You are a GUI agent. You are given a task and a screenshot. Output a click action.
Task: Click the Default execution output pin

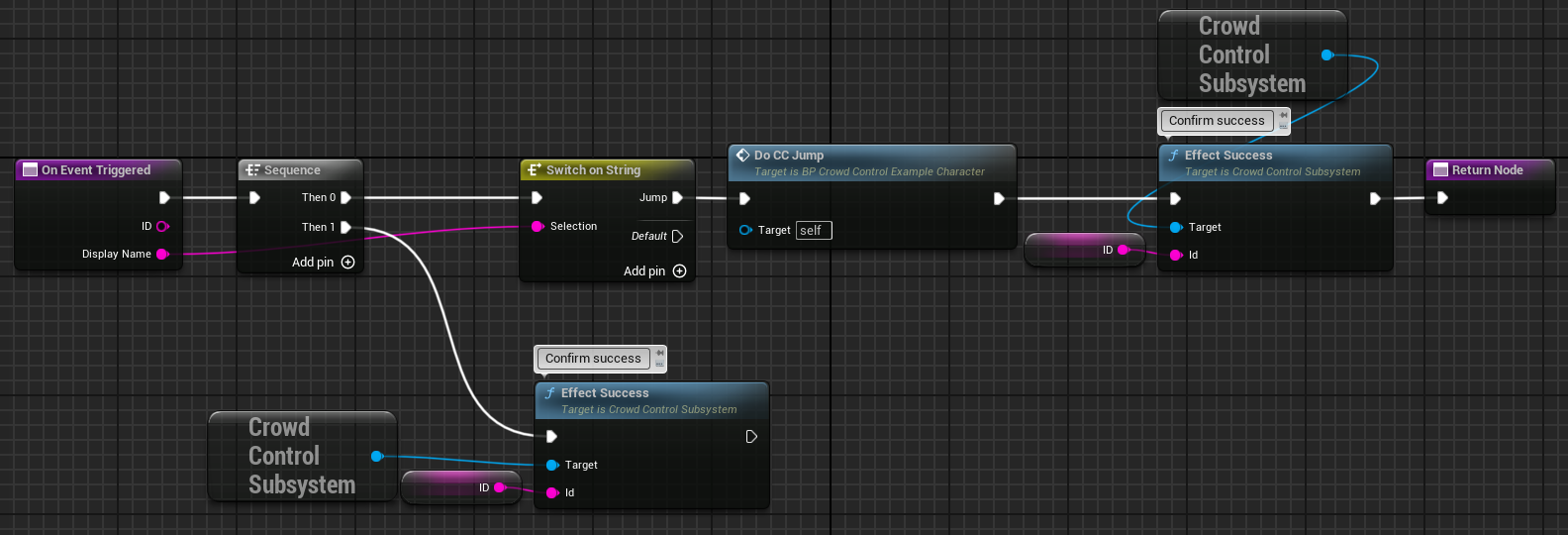(x=677, y=237)
